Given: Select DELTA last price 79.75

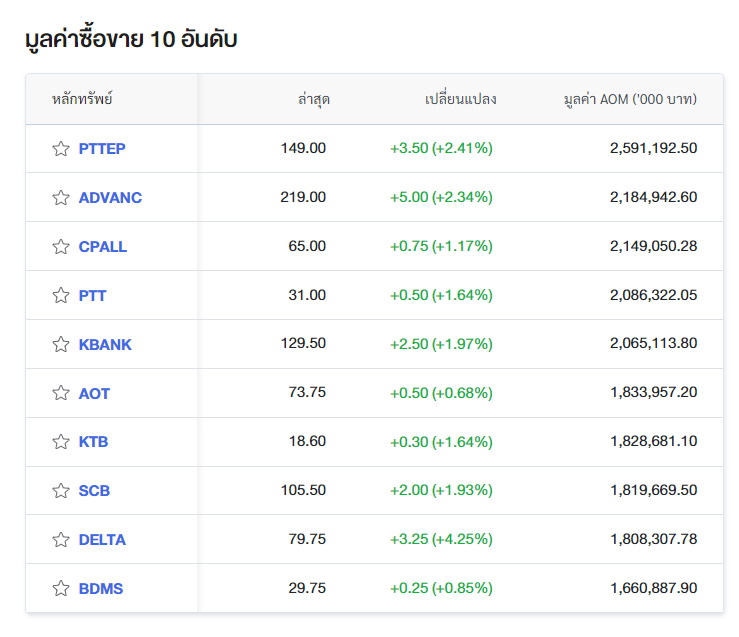Looking at the screenshot, I should (307, 539).
